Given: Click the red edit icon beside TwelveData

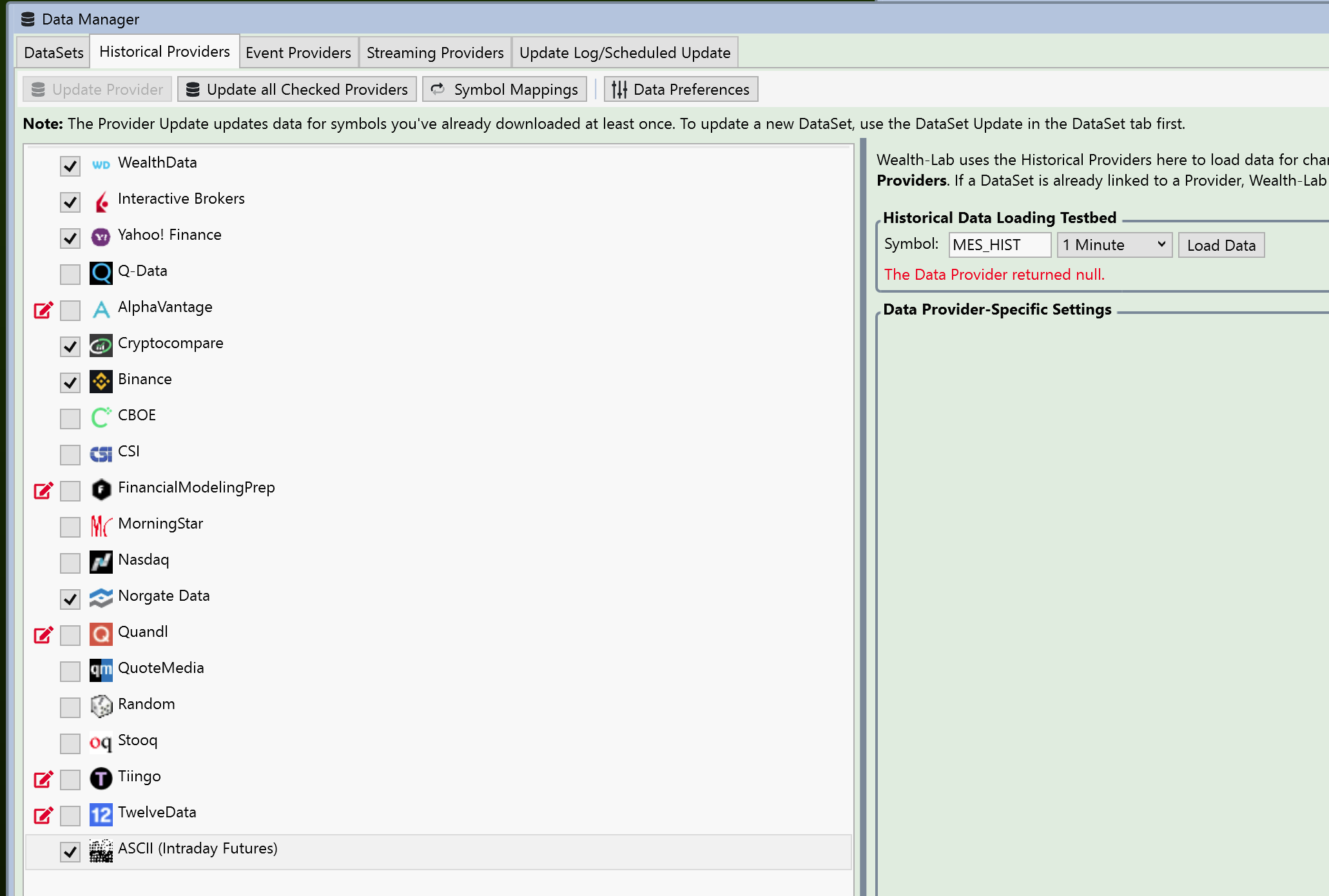Looking at the screenshot, I should click(x=43, y=815).
